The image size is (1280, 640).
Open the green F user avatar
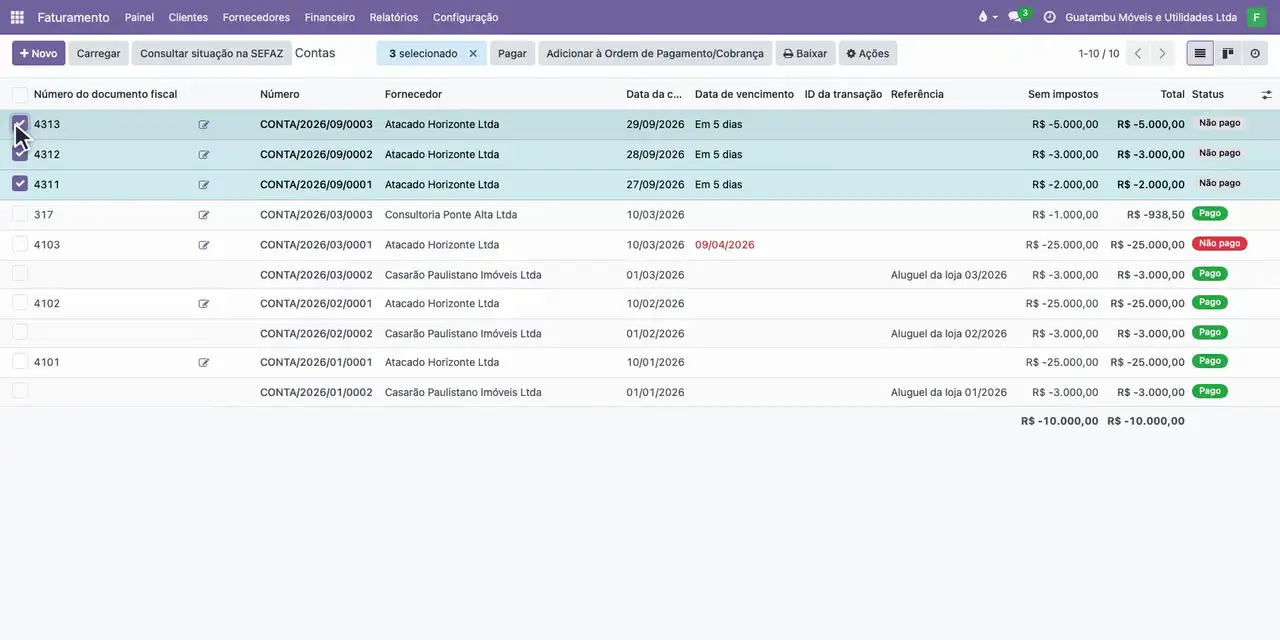(1256, 17)
